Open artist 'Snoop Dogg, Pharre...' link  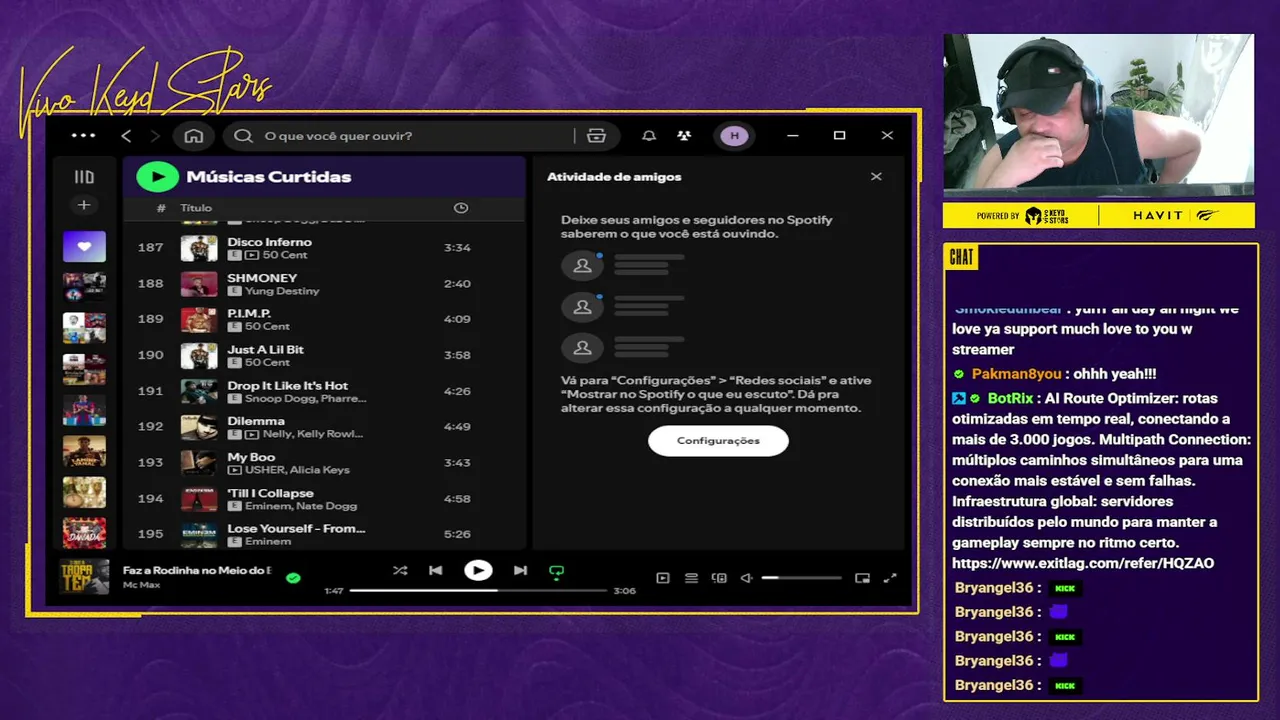pyautogui.click(x=305, y=398)
